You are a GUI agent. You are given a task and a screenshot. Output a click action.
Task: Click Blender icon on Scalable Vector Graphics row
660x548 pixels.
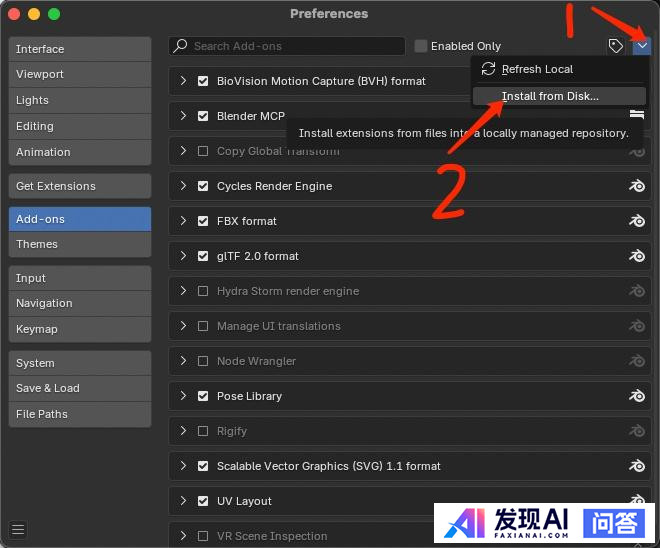pos(636,466)
